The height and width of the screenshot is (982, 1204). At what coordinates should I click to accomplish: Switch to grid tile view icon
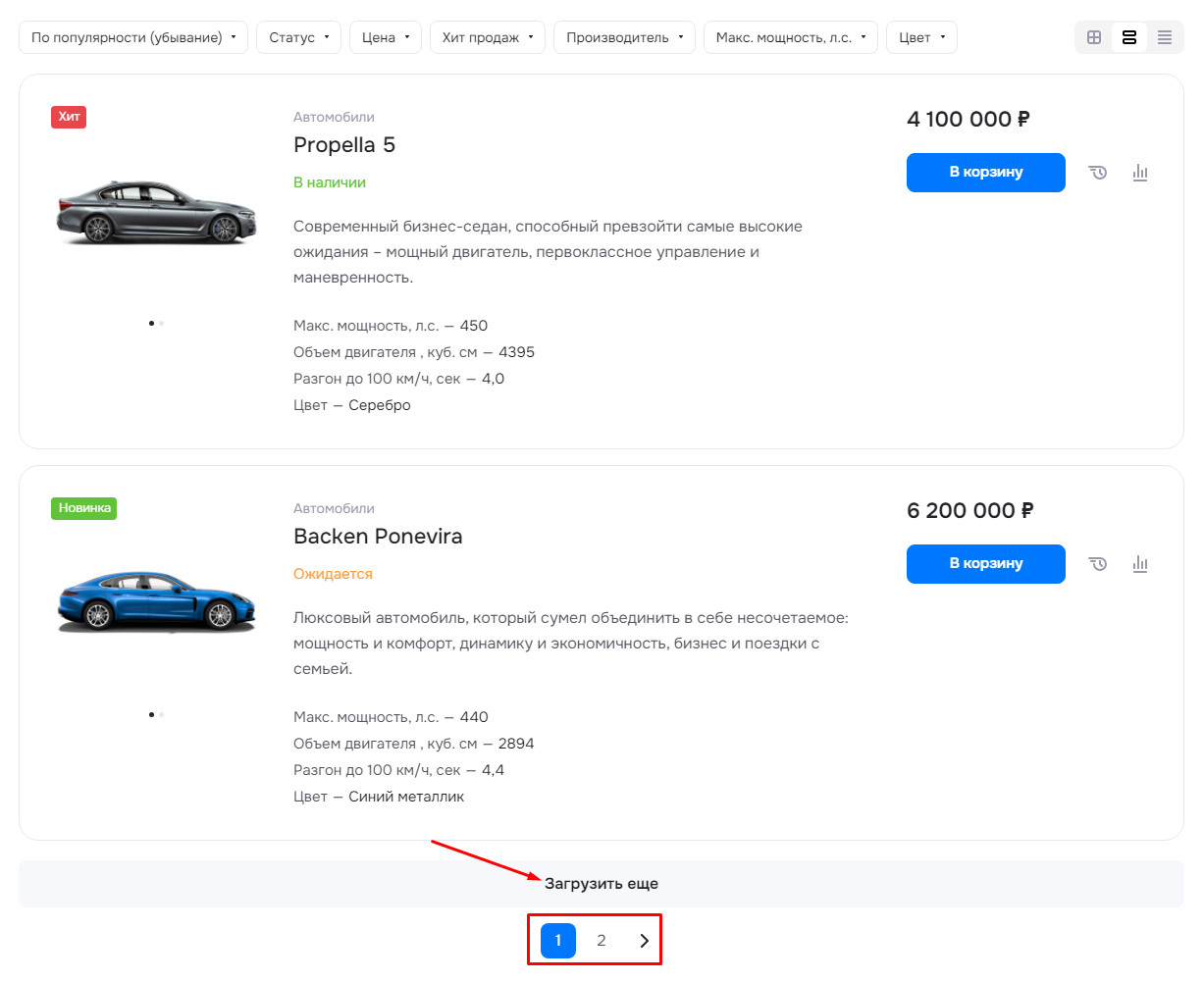[1094, 37]
